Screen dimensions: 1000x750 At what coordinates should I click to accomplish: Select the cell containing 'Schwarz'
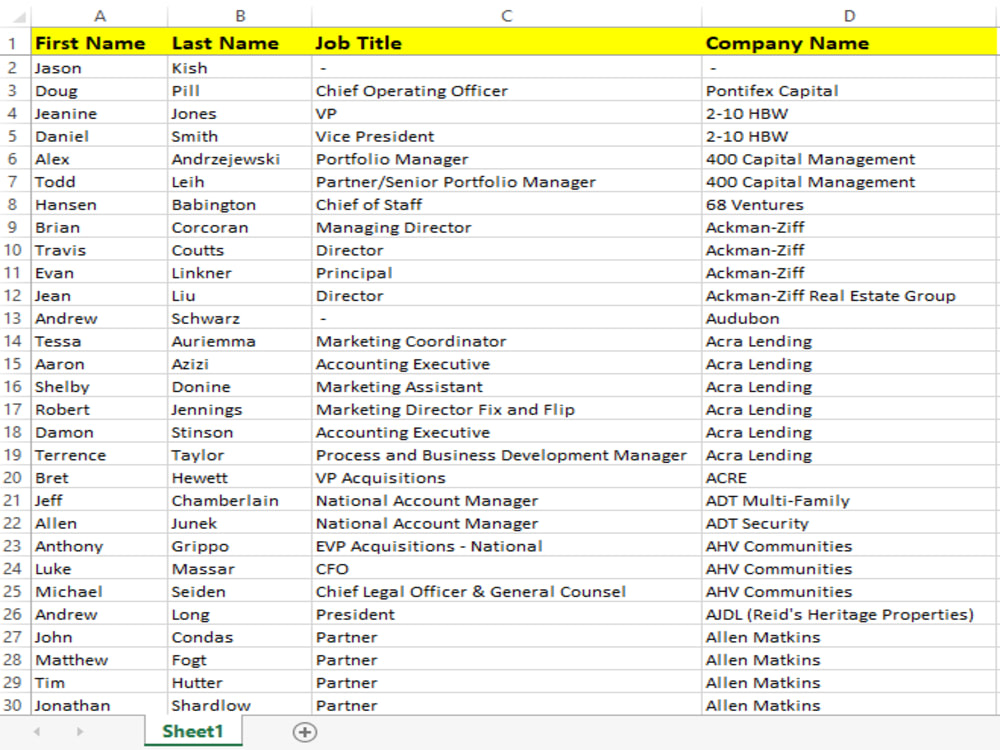[240, 318]
